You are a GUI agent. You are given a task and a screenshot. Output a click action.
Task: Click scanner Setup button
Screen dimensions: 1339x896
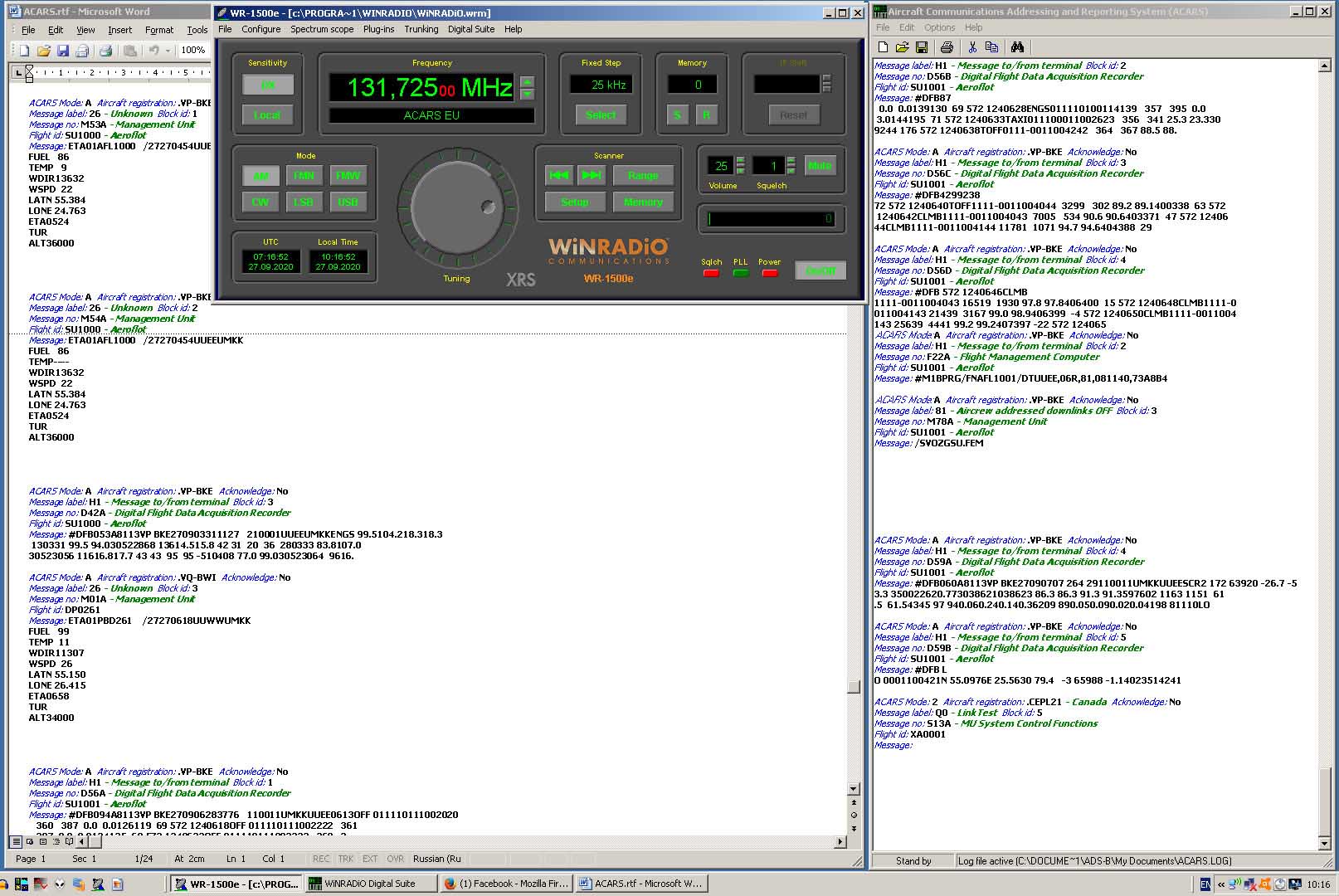pos(575,202)
